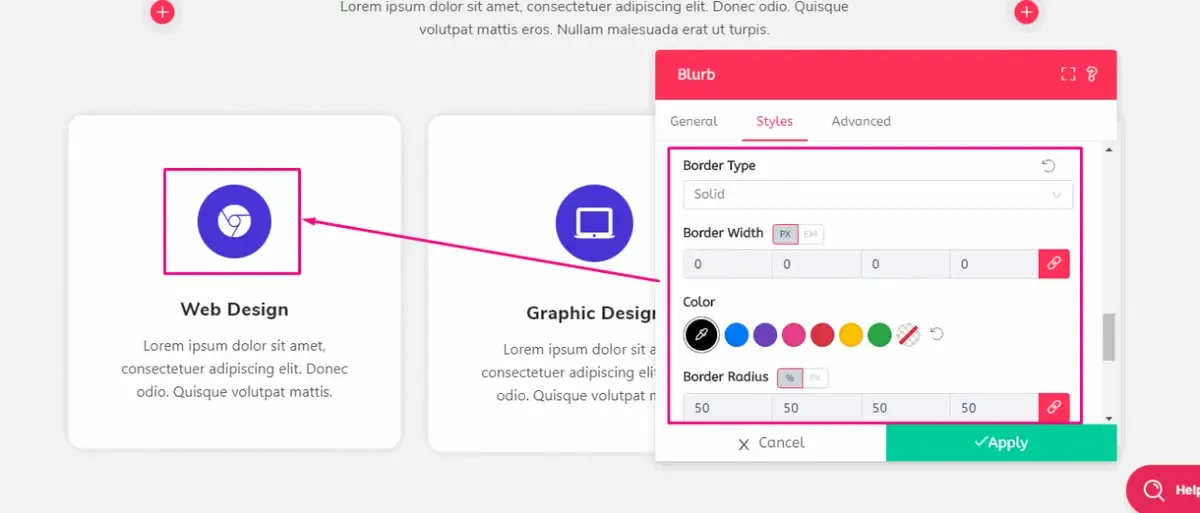Toggle Border Width unit to EM

tap(810, 234)
